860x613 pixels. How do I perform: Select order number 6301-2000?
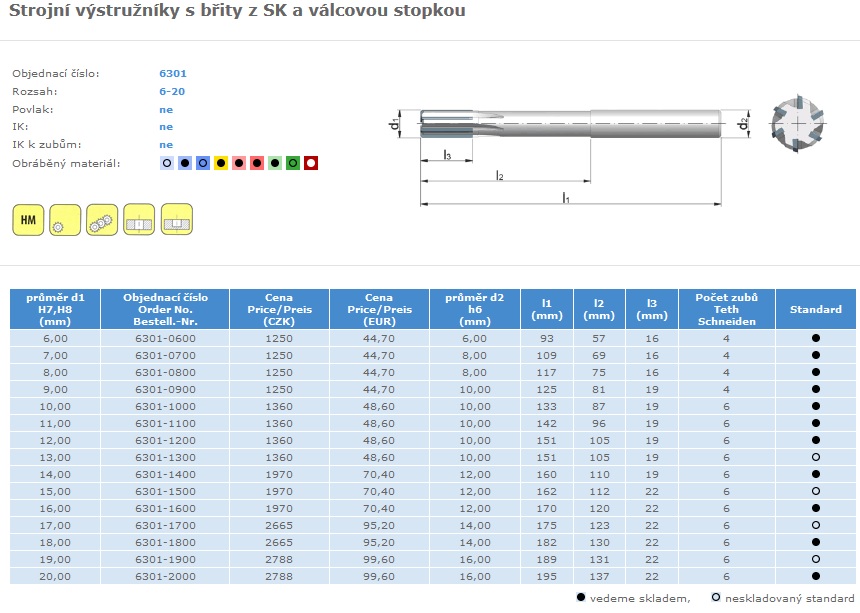165,576
